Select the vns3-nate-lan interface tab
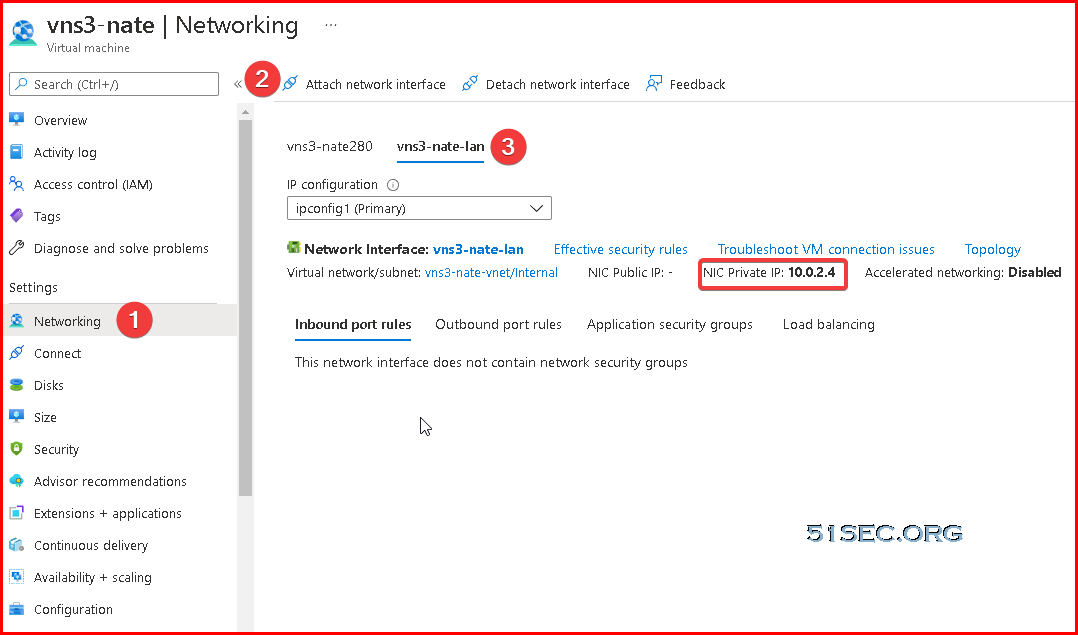1078x635 pixels. 441,146
